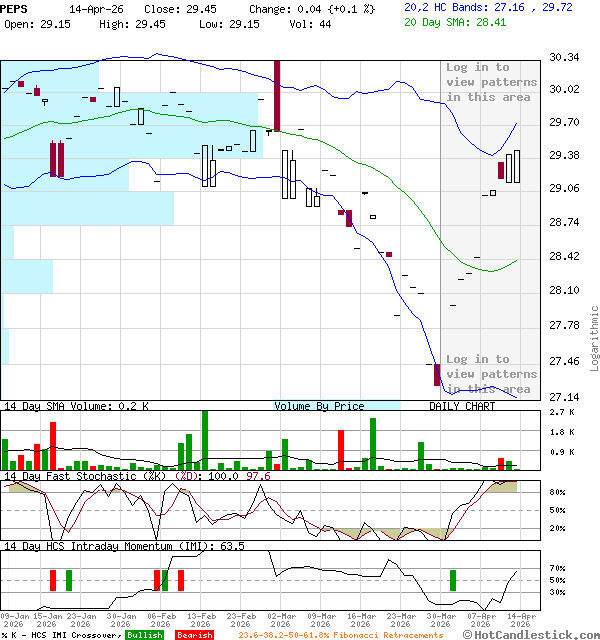Screen dimensions: 600x640
Task: Click the red volume bar near 16-Mar
Action: pos(340,450)
